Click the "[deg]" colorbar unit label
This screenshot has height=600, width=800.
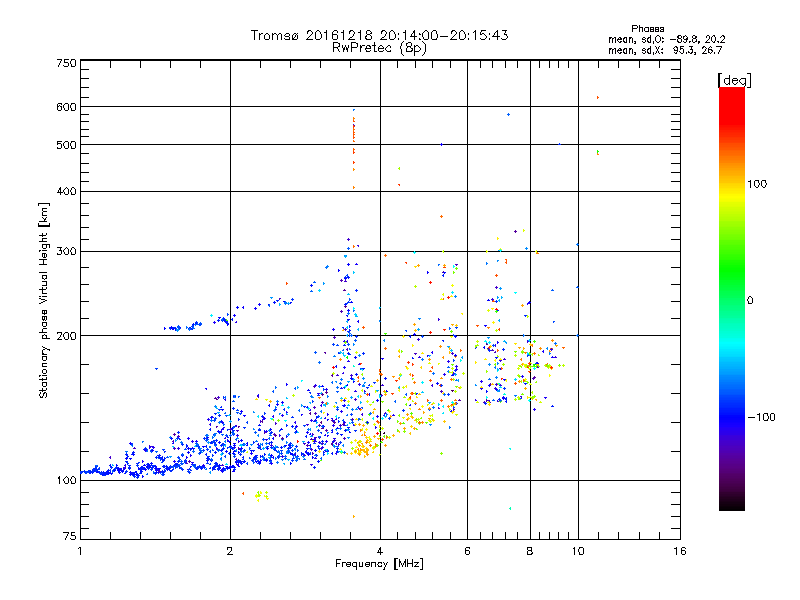[x=734, y=80]
